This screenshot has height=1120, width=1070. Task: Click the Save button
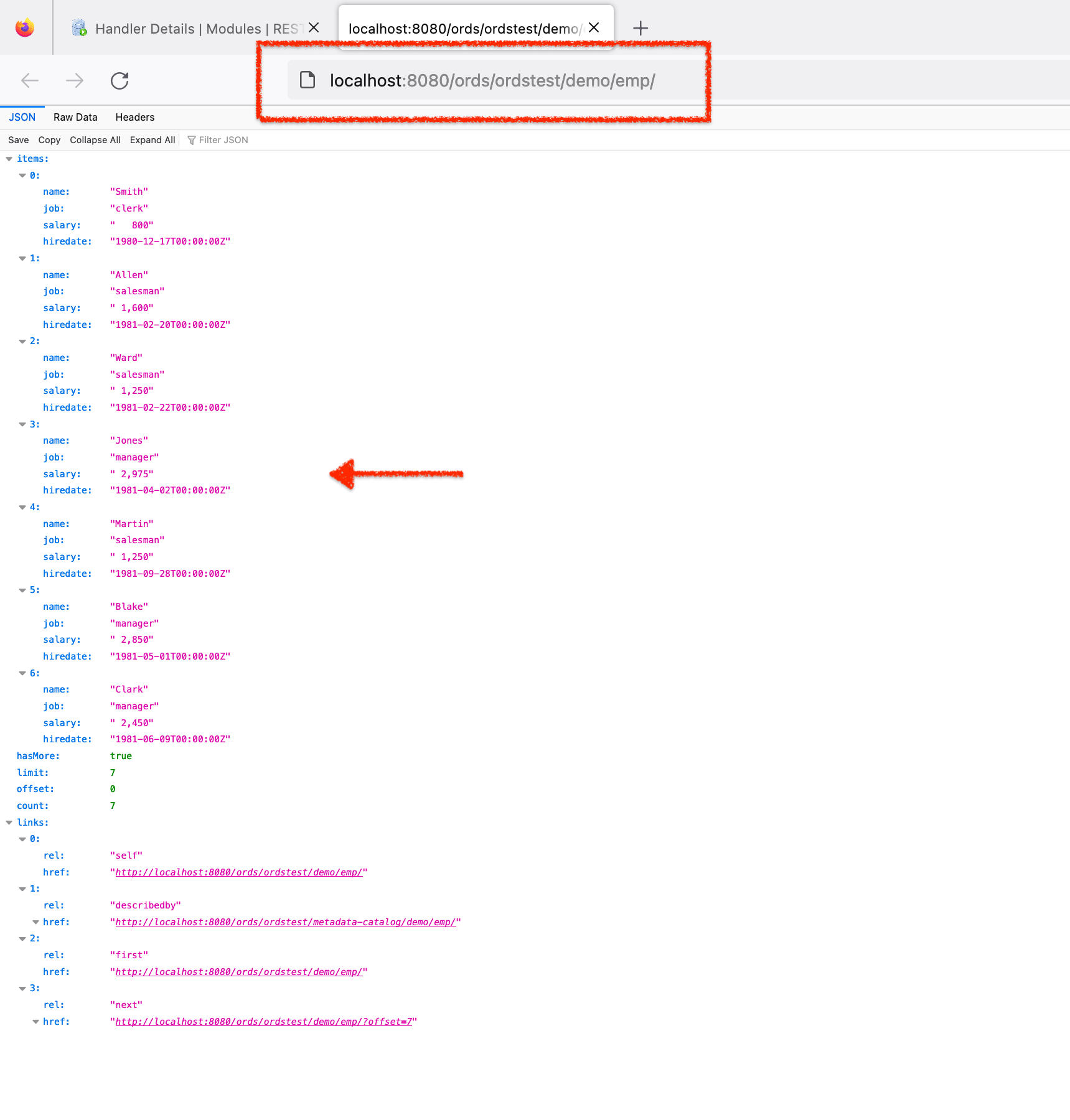[x=18, y=139]
